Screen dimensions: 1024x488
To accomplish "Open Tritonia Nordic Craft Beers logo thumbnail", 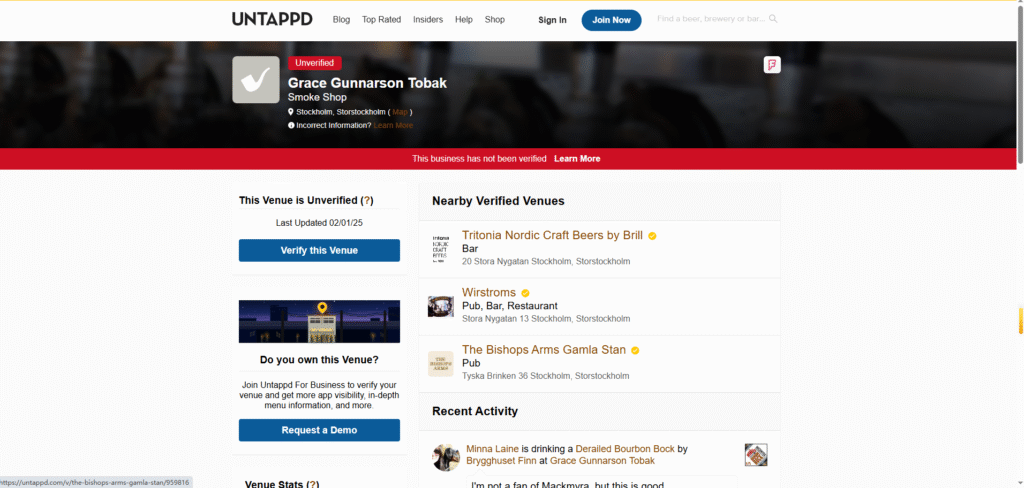I will click(441, 249).
